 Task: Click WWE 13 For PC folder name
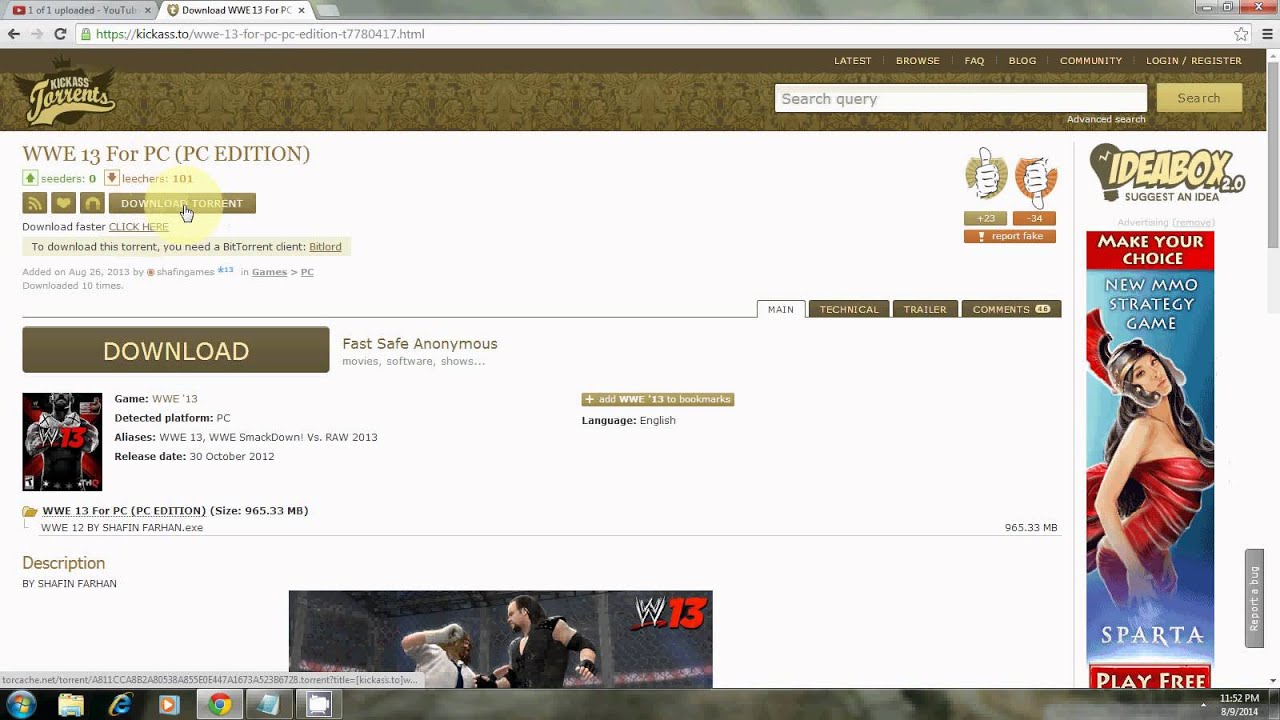(x=124, y=511)
